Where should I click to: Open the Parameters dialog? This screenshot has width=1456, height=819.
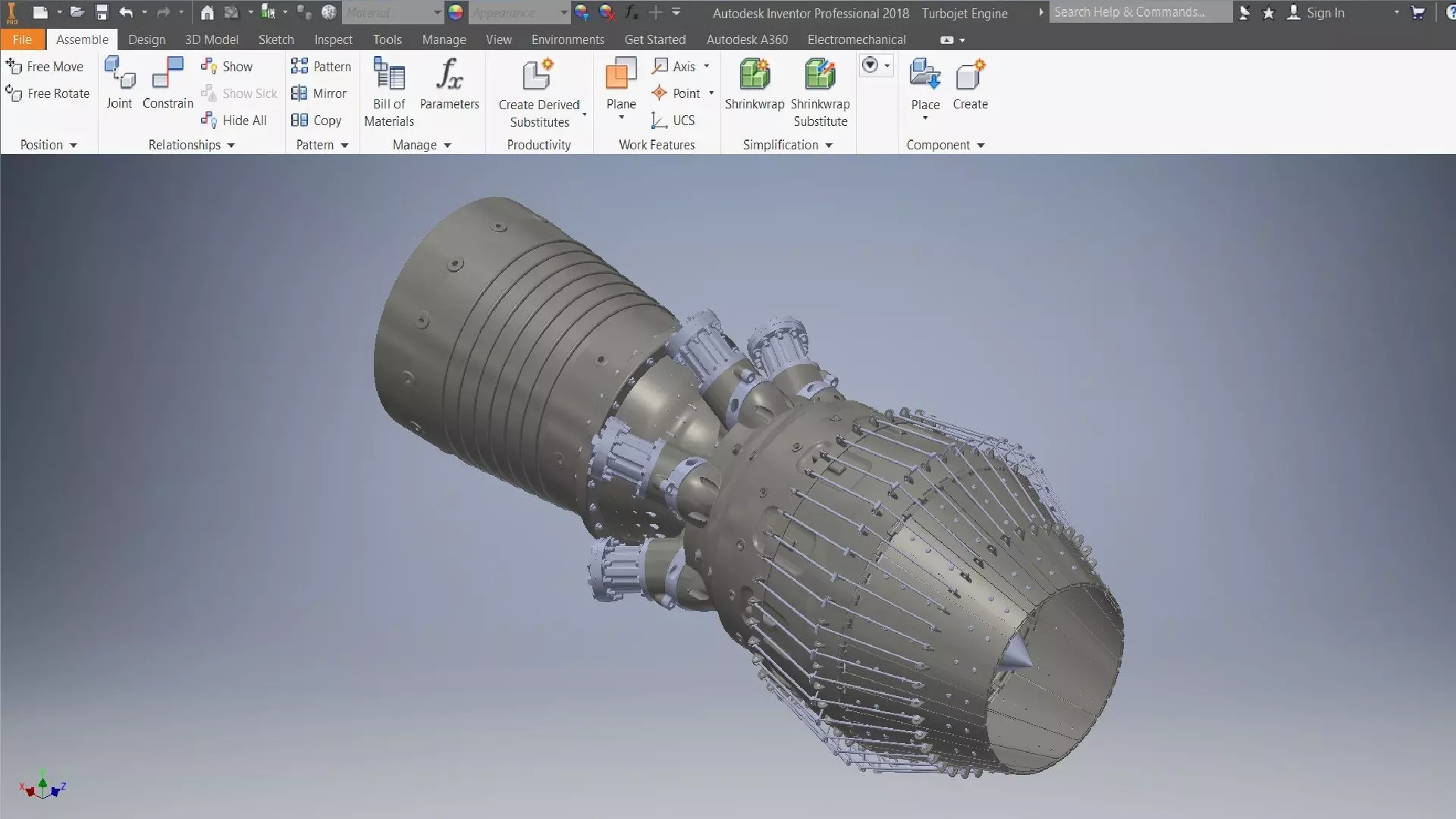point(450,83)
